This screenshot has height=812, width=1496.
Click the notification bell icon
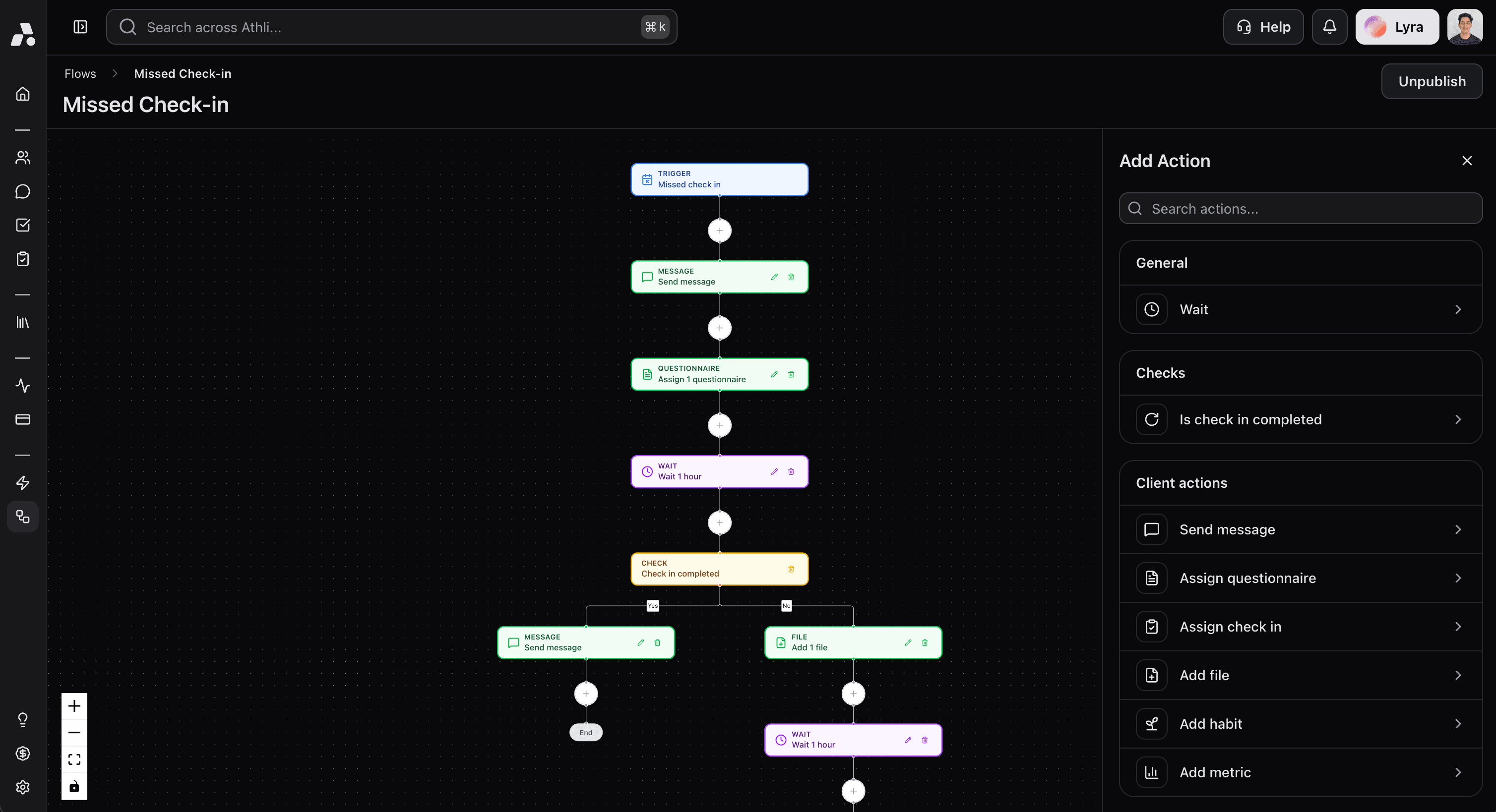pos(1329,26)
